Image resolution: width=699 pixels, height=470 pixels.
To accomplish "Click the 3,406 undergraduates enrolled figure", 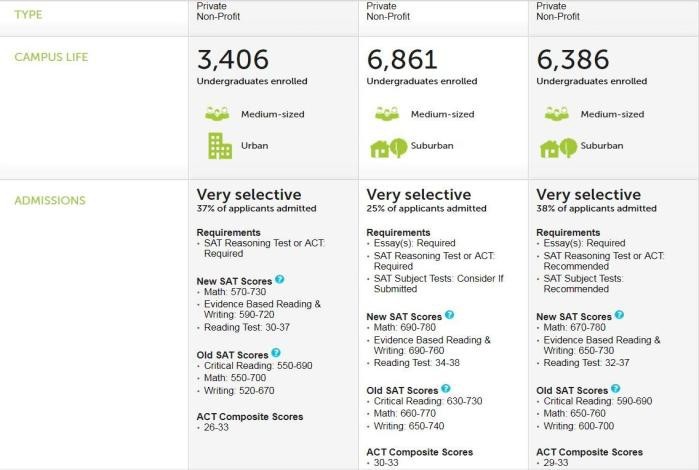I will (x=233, y=59).
